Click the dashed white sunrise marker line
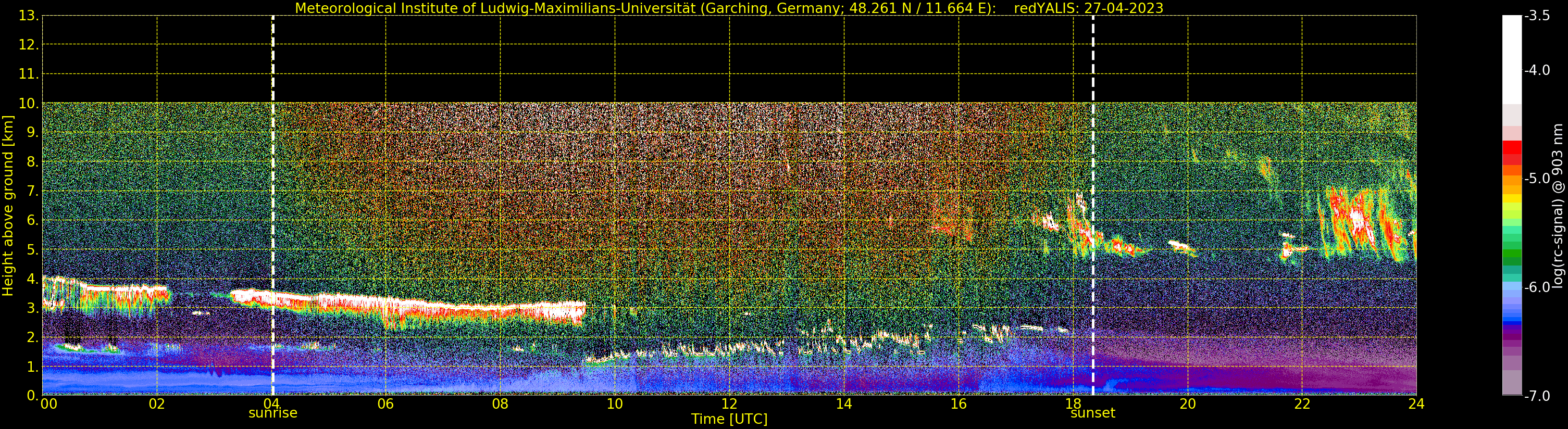This screenshot has height=429, width=1568. pyautogui.click(x=272, y=205)
